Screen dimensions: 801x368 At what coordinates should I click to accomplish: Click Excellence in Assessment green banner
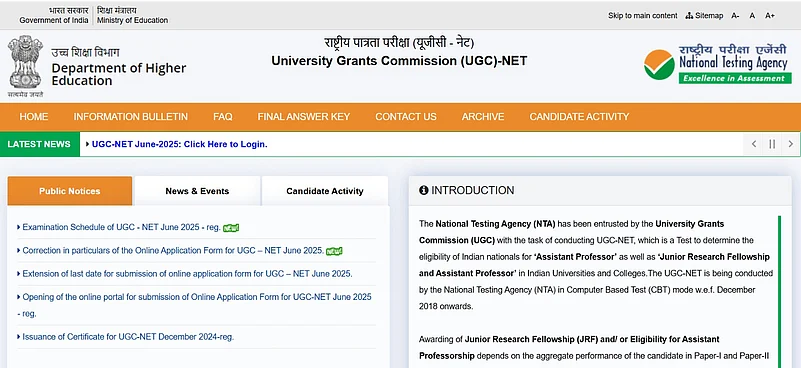[735, 78]
